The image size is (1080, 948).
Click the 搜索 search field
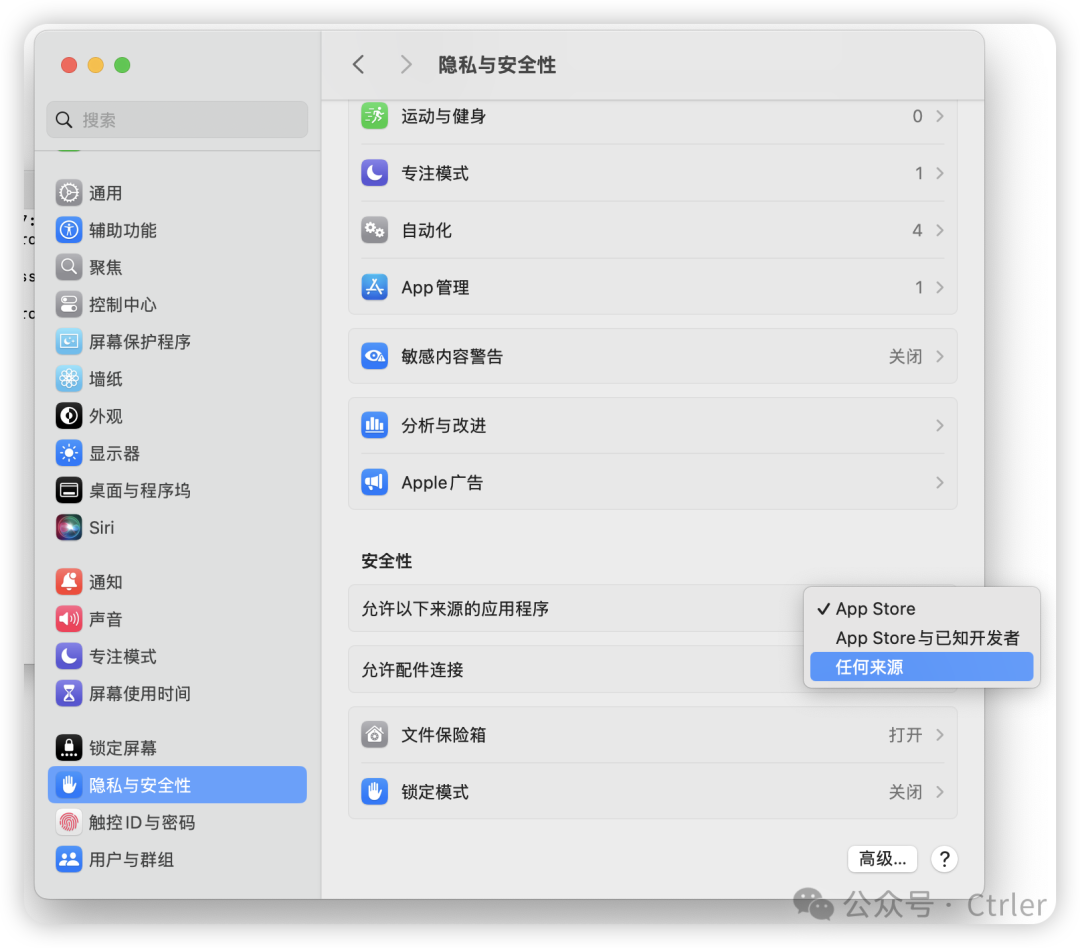point(177,120)
